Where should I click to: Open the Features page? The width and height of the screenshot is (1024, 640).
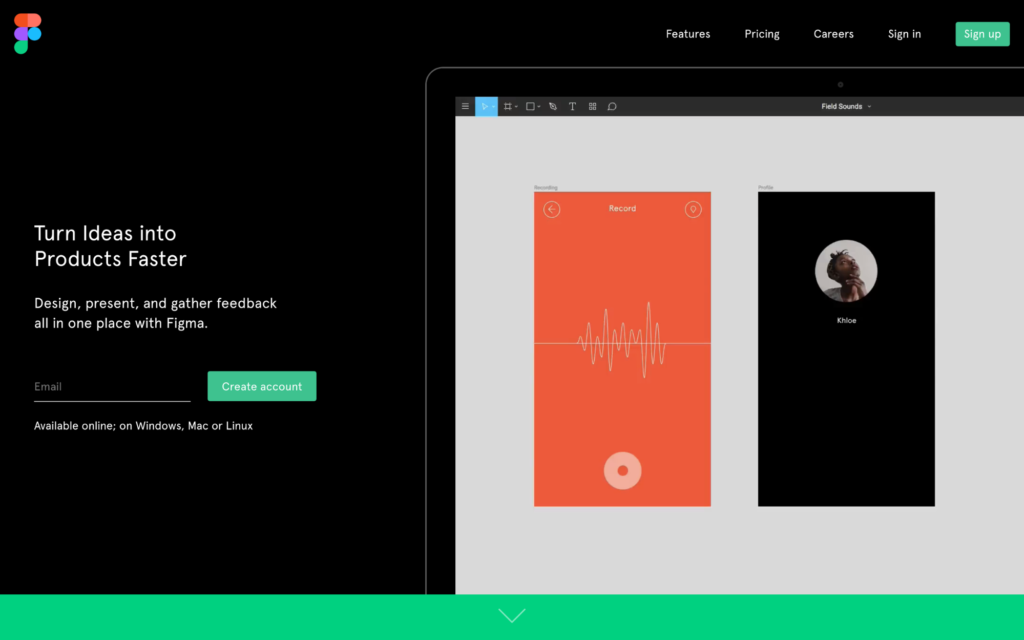pos(688,34)
